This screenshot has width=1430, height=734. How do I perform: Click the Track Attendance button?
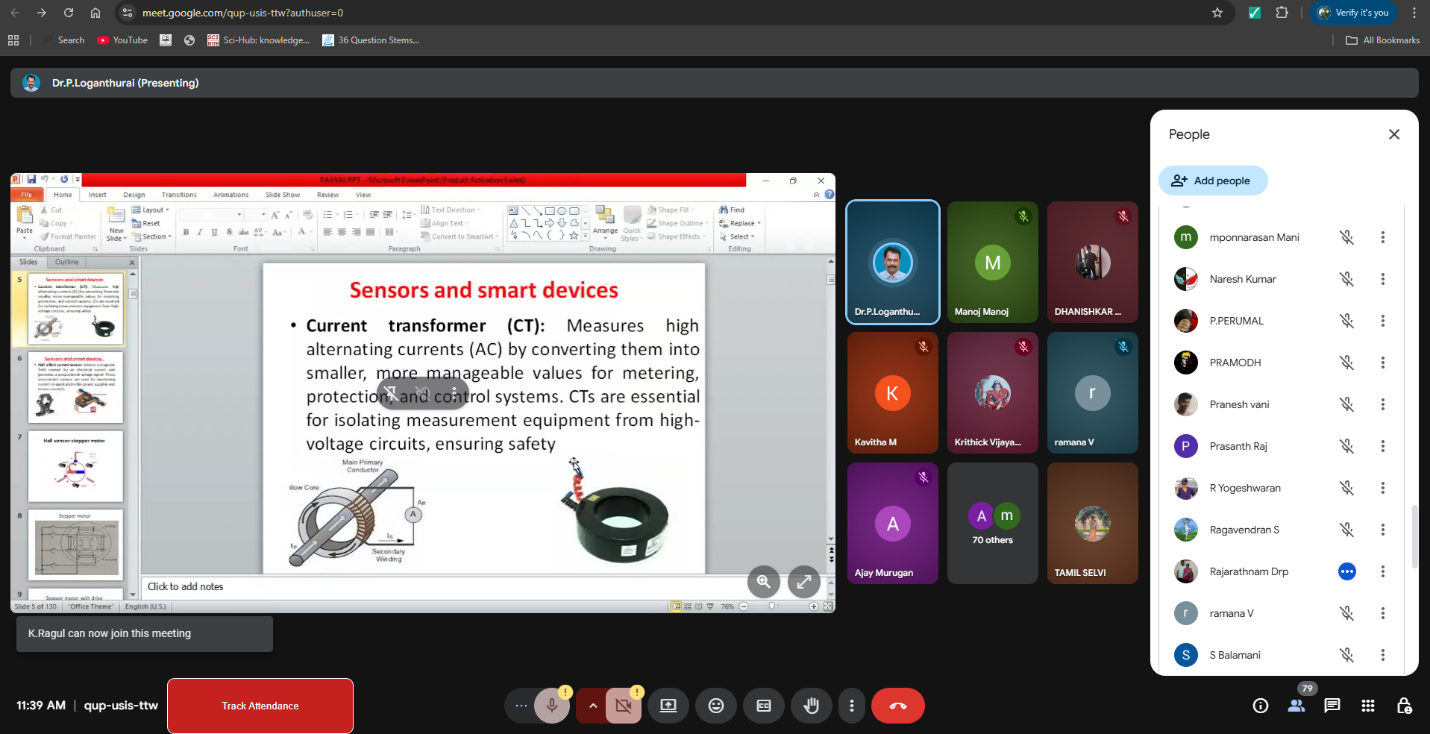260,706
